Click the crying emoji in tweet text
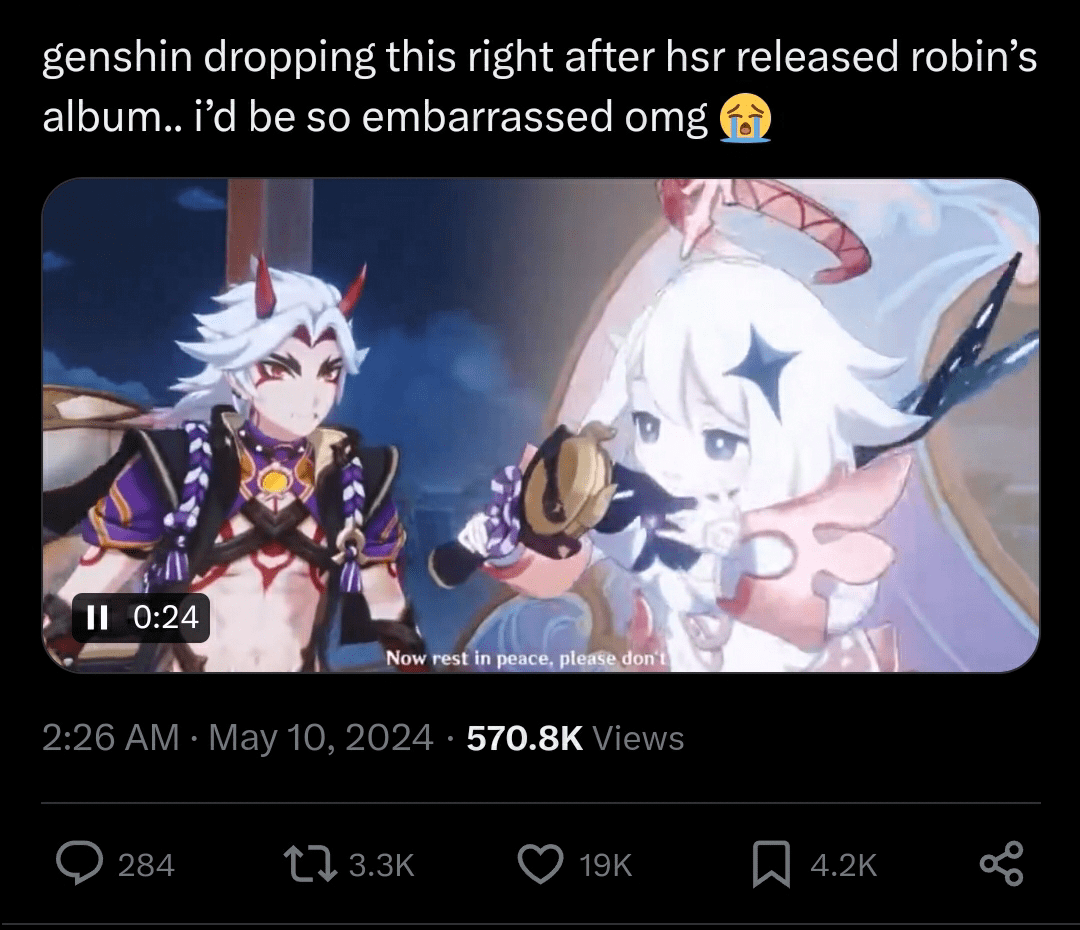 (x=745, y=118)
